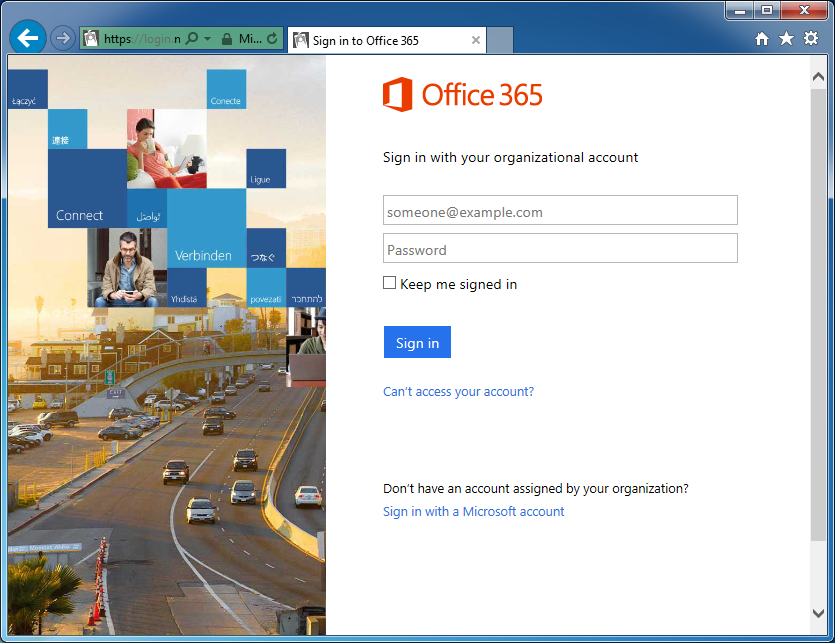This screenshot has width=835, height=643.
Task: Click the 'Connect' tile in the illustration
Action: click(87, 189)
